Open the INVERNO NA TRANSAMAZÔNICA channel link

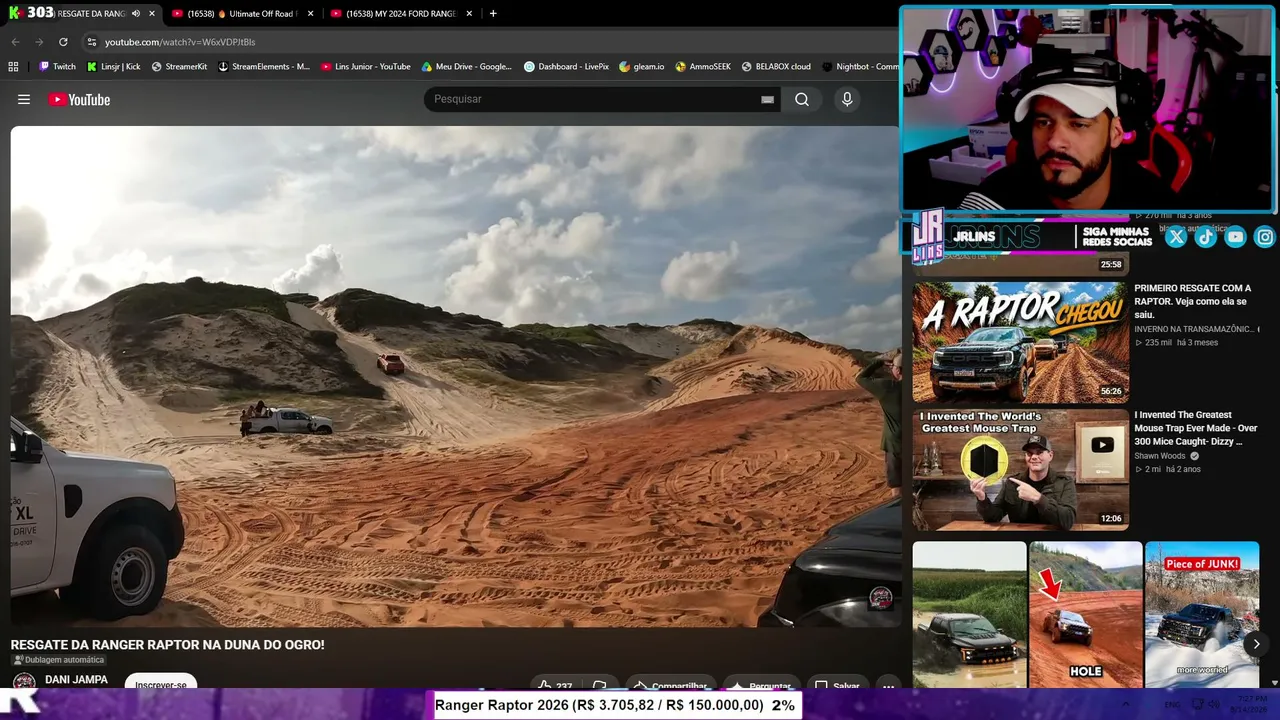pyautogui.click(x=1194, y=329)
